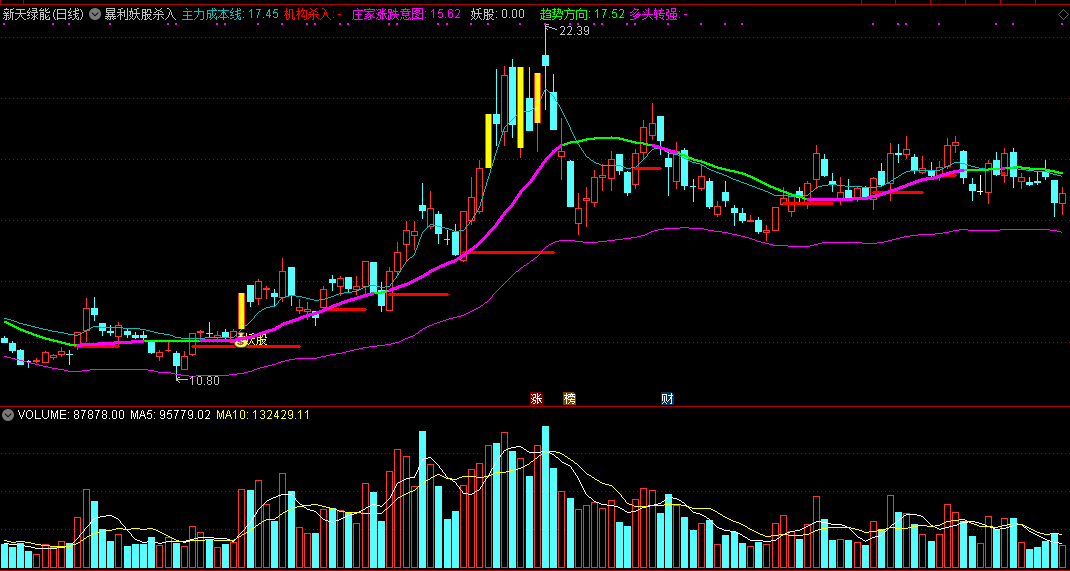The height and width of the screenshot is (571, 1070).
Task: Click the orange 榜 event marker icon
Action: [569, 398]
